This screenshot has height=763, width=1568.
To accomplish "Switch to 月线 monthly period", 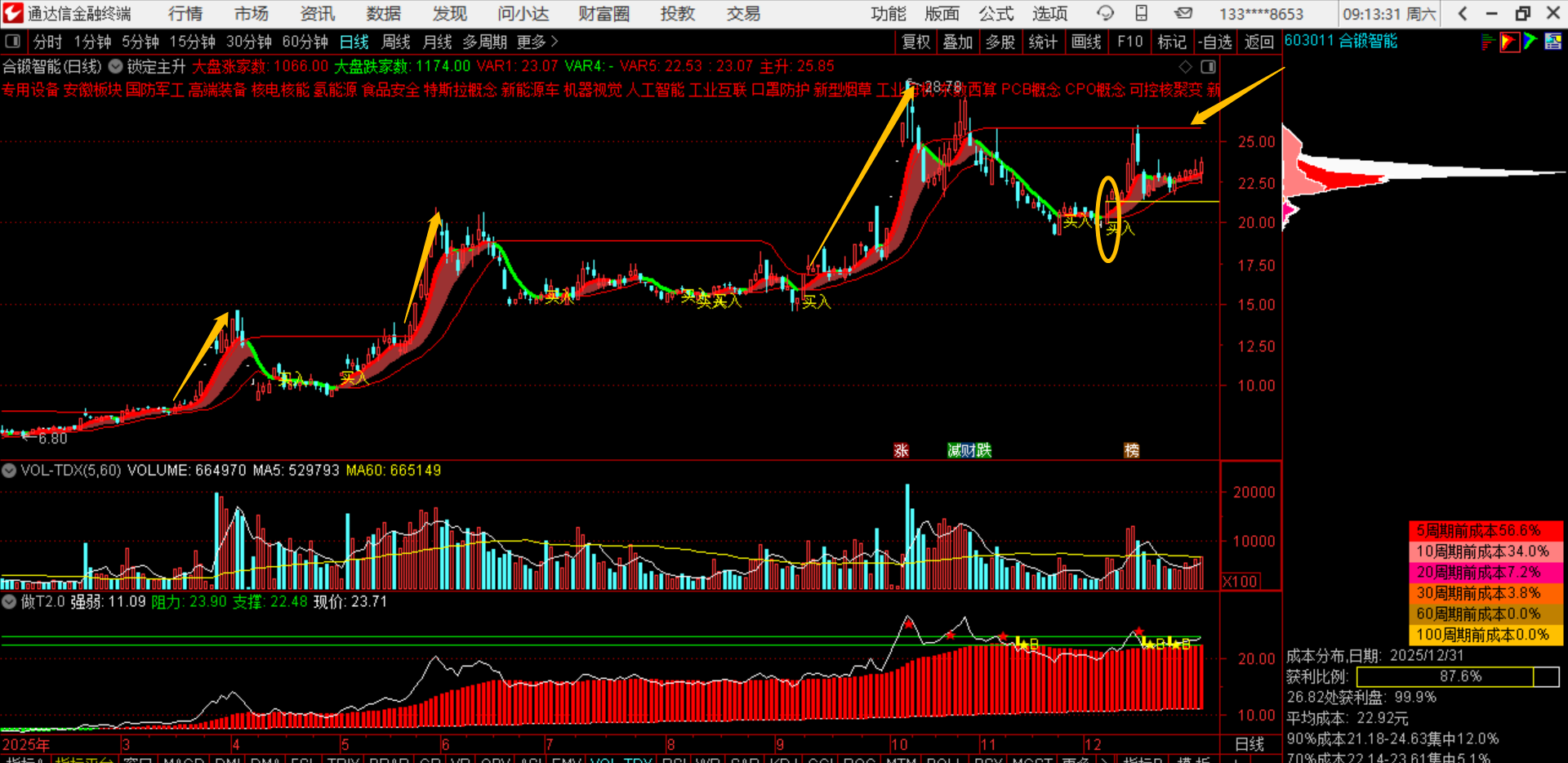I will [437, 42].
